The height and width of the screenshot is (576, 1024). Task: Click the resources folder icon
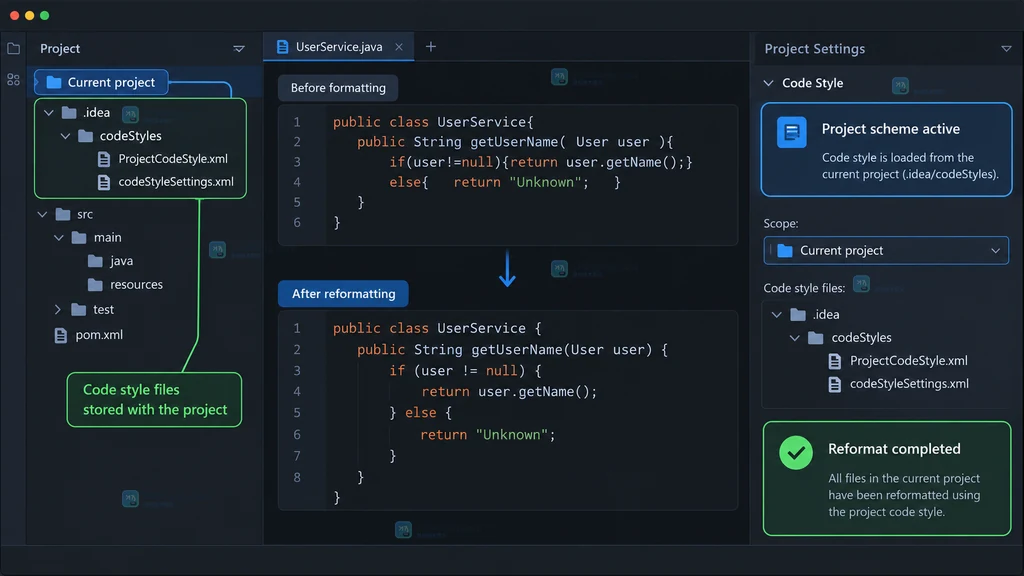[95, 285]
